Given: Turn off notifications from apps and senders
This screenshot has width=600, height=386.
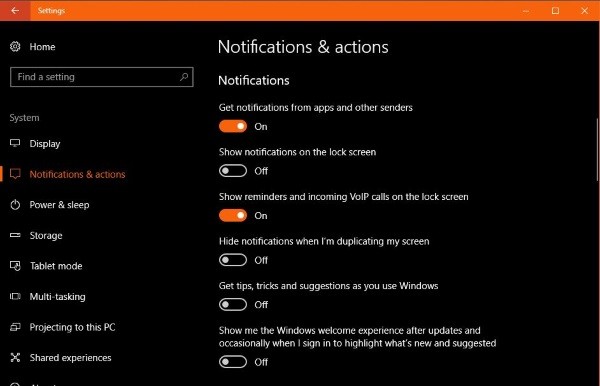Looking at the screenshot, I should point(233,126).
